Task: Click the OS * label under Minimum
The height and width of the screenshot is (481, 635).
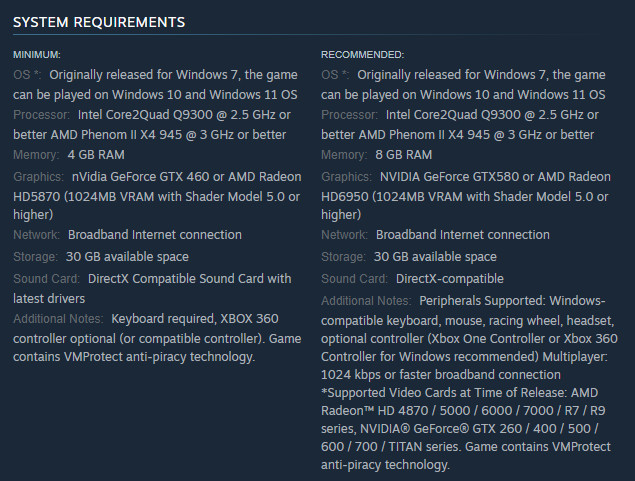Action: click(27, 74)
